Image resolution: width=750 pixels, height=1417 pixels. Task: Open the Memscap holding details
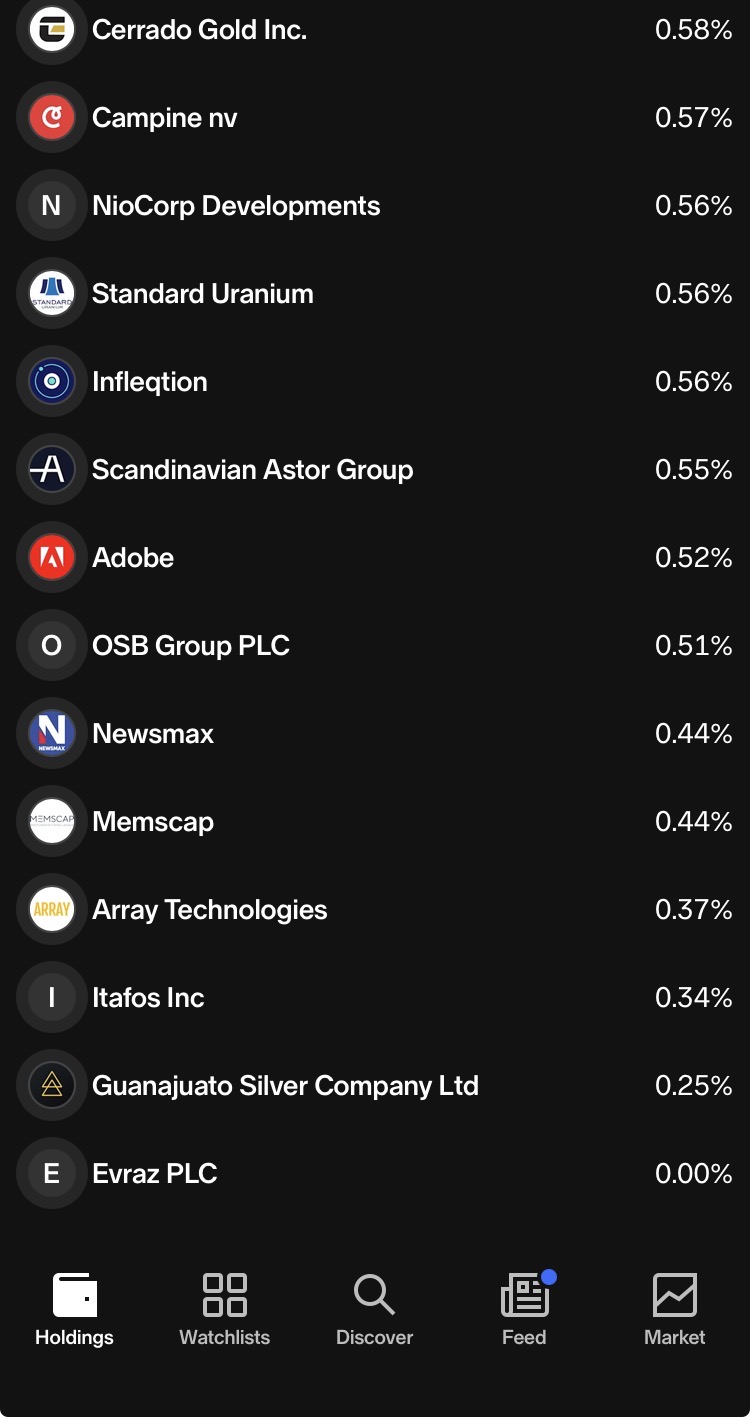[x=375, y=822]
